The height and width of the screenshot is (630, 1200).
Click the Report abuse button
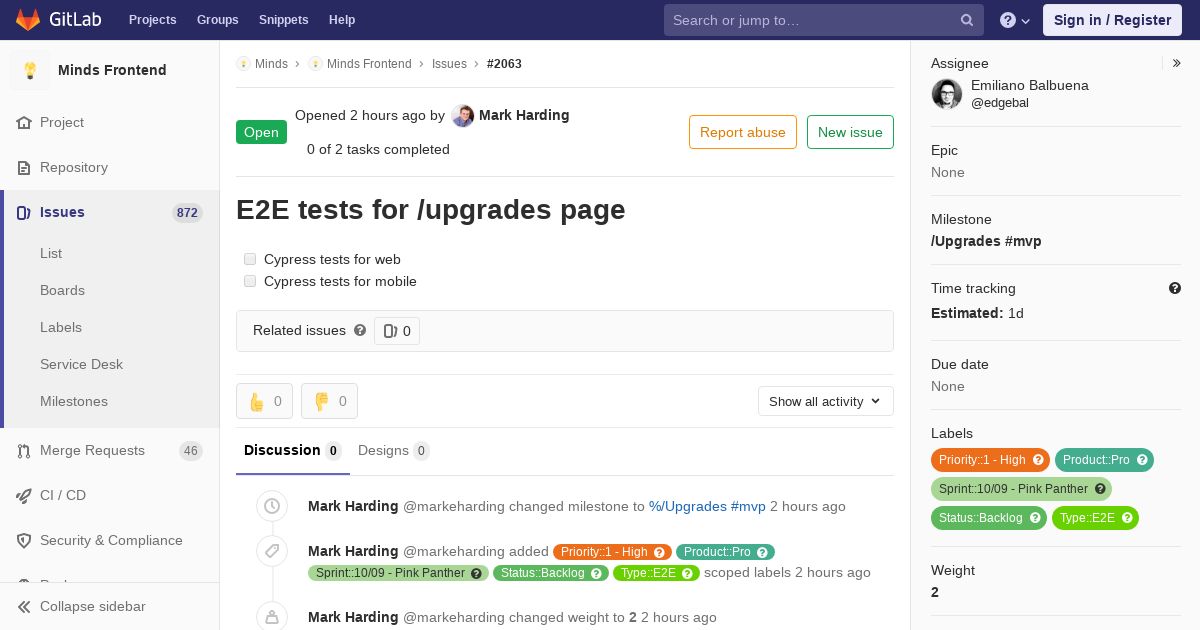[x=743, y=132]
